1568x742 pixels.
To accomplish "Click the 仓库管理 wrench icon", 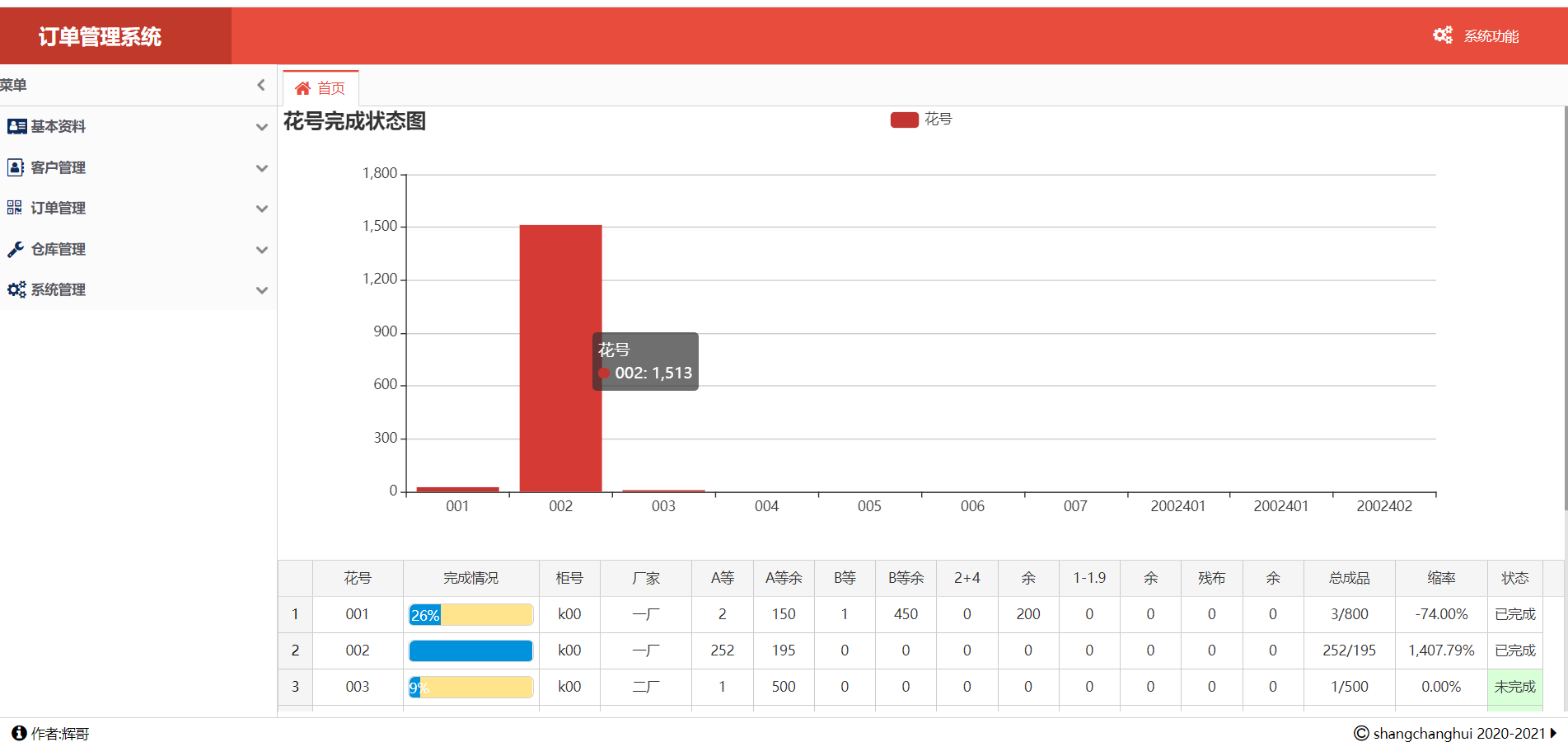I will (16, 249).
